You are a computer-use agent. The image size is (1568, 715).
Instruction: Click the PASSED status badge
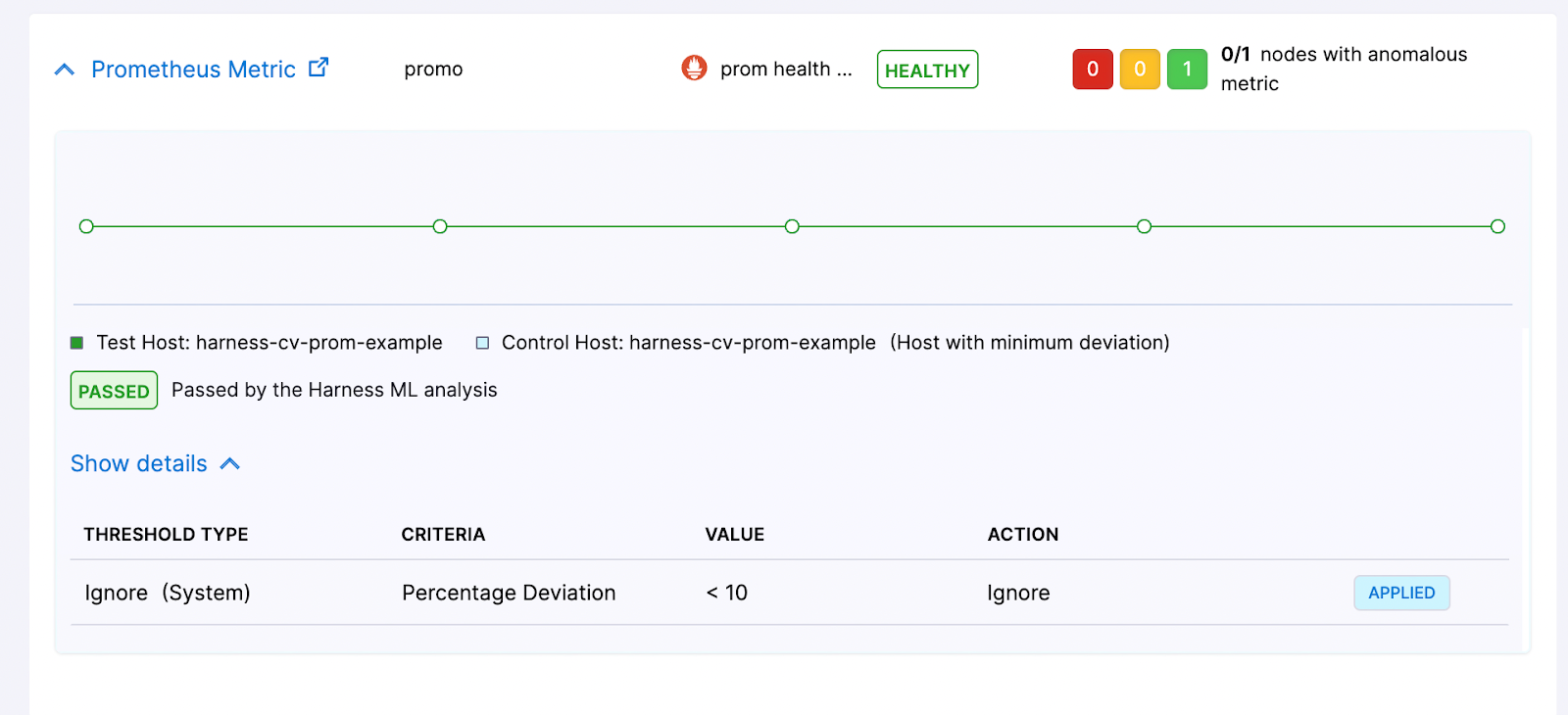point(114,390)
